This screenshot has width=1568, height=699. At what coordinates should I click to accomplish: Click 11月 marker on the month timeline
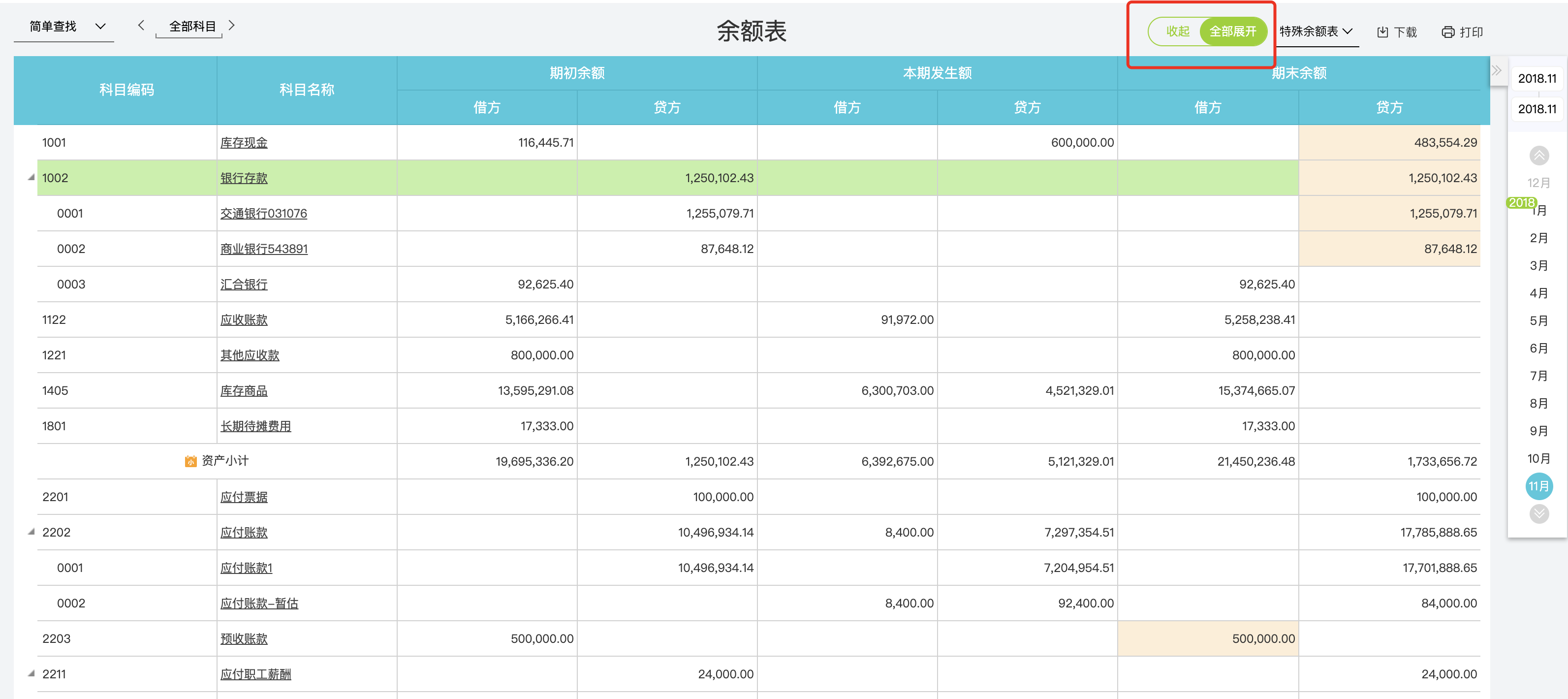[x=1539, y=486]
